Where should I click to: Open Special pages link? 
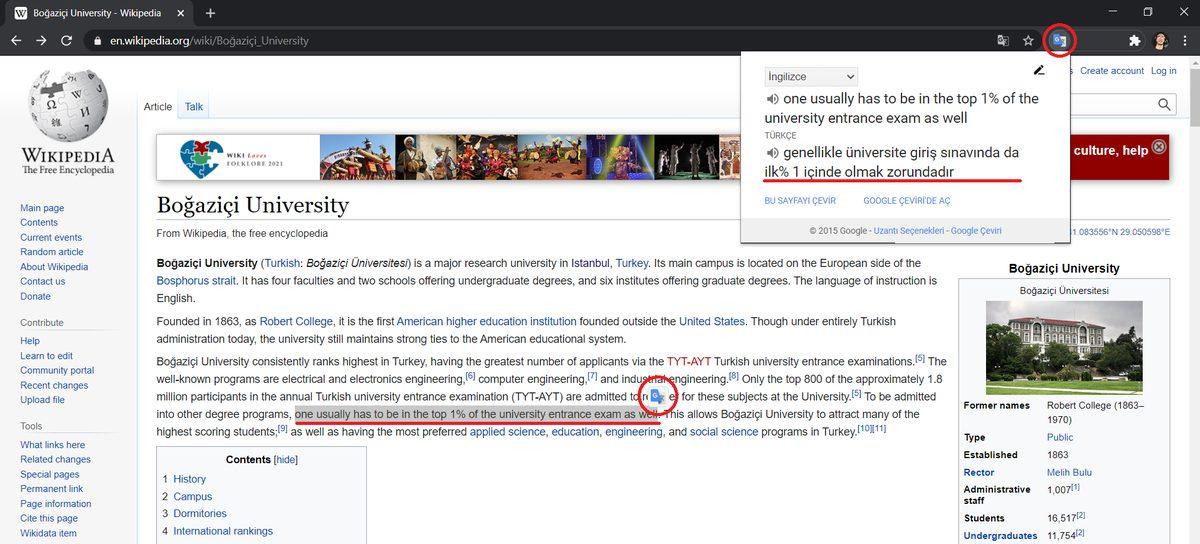point(50,475)
